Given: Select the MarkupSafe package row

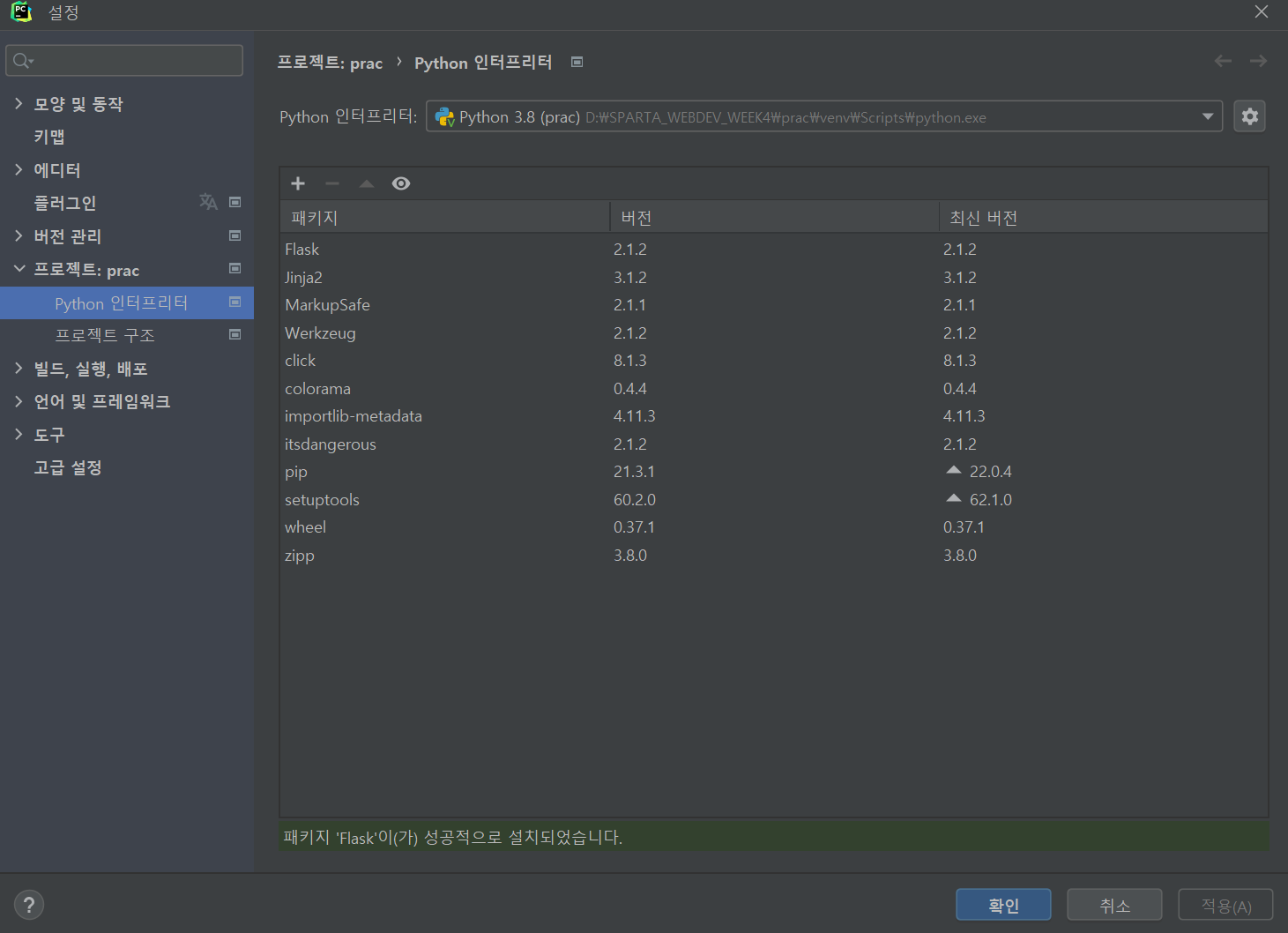Looking at the screenshot, I should pyautogui.click(x=774, y=305).
